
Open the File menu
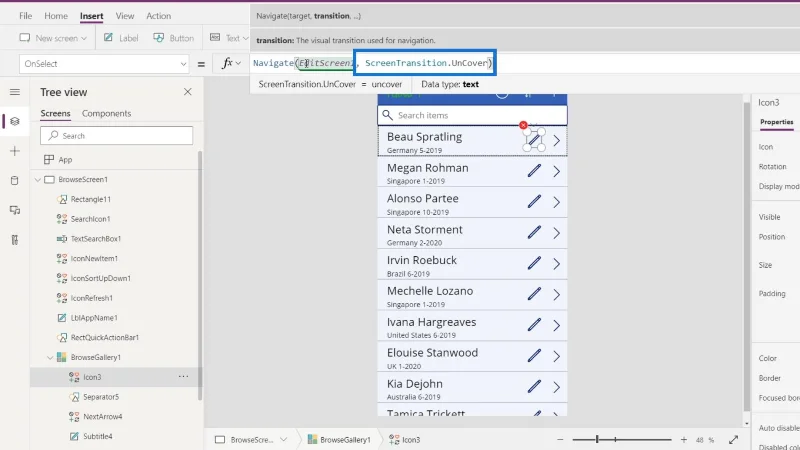coord(26,16)
